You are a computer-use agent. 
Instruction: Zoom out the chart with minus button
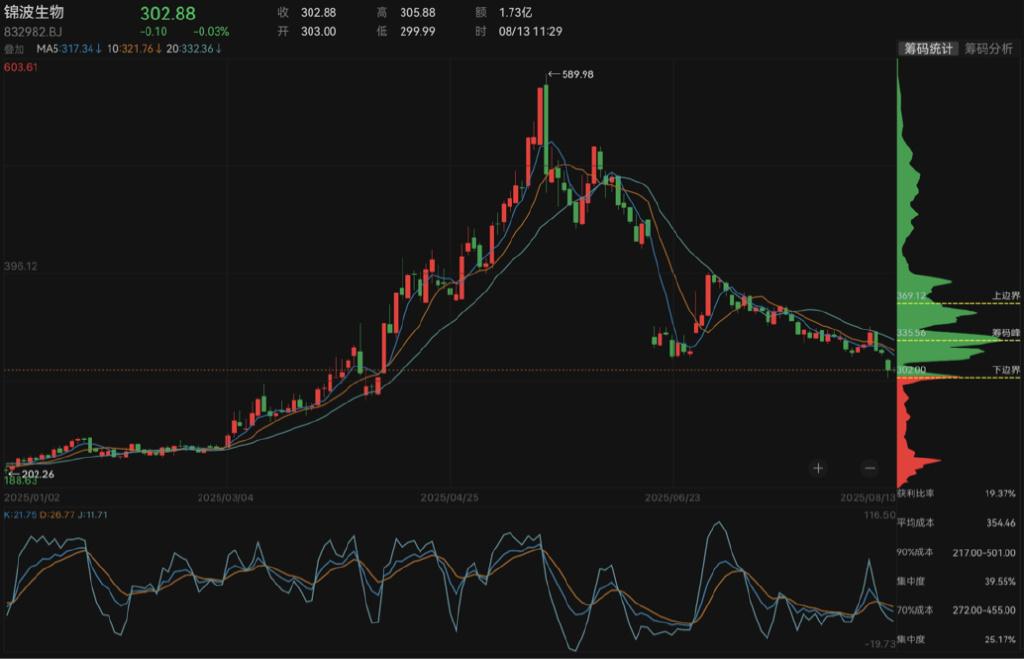click(869, 467)
